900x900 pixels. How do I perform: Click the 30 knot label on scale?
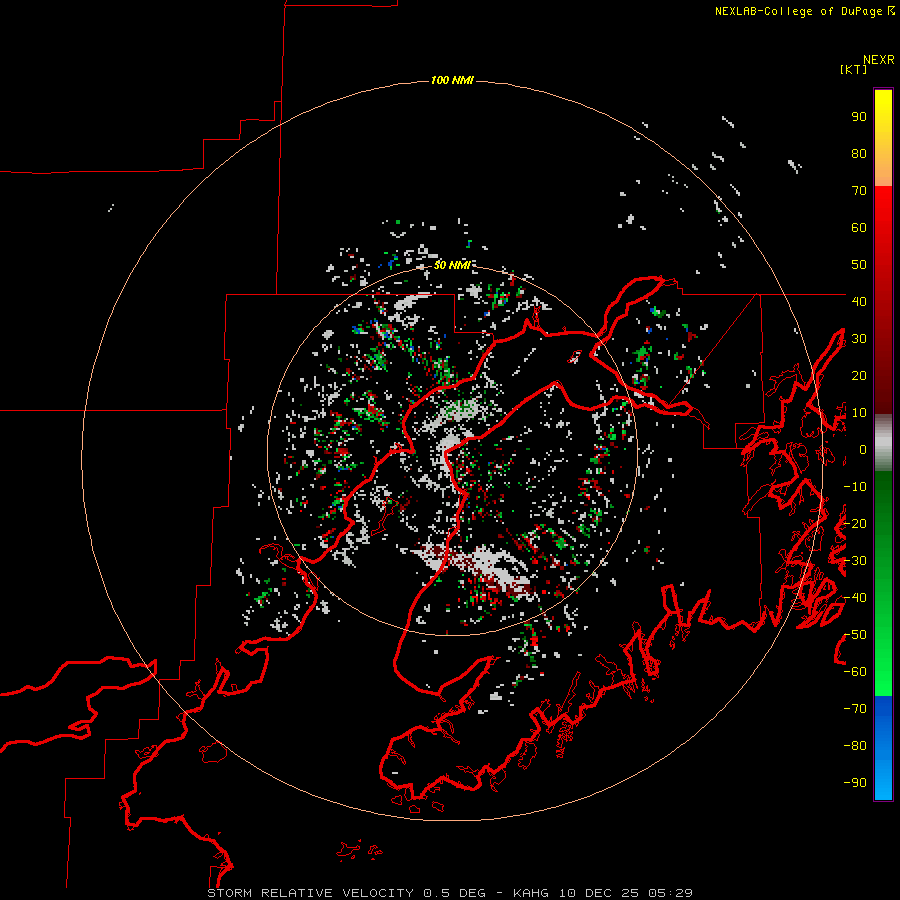click(859, 339)
